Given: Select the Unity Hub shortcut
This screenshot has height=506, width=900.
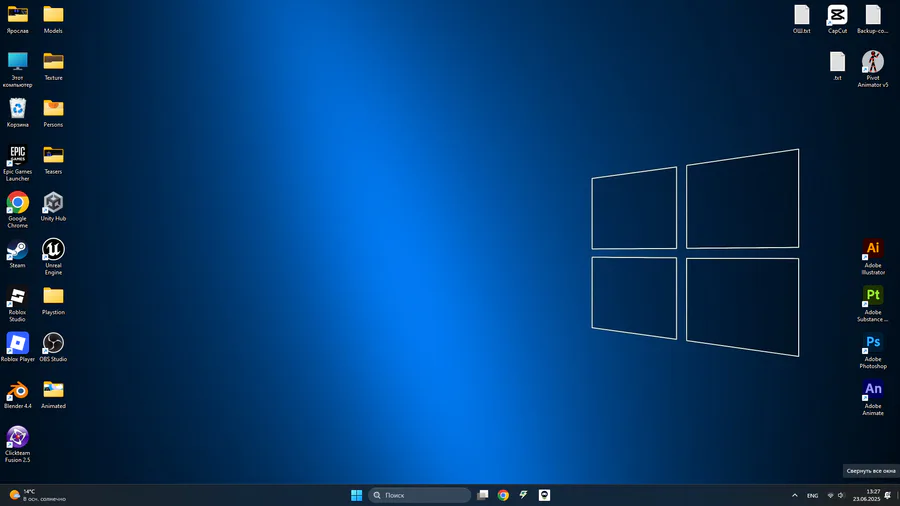Looking at the screenshot, I should click(53, 207).
